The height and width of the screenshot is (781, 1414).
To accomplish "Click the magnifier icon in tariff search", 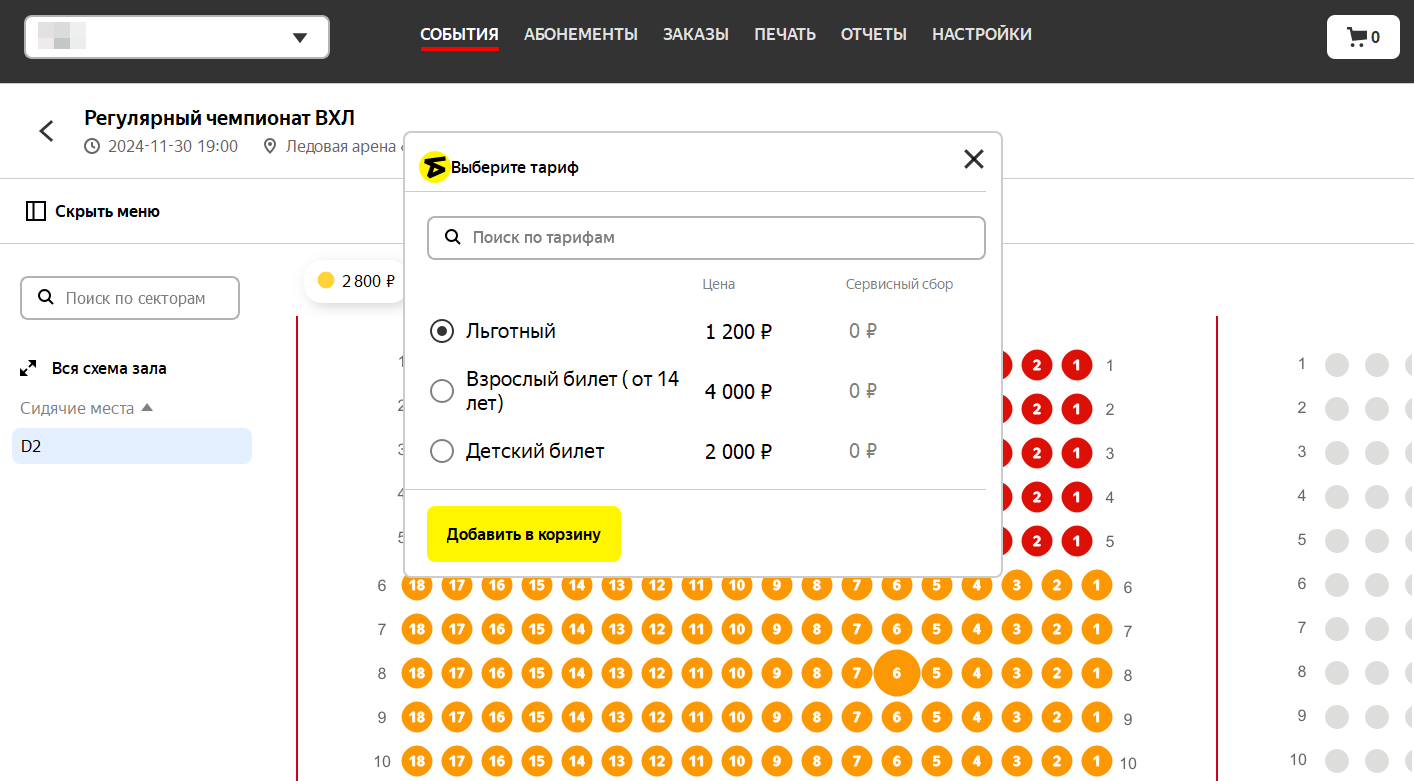I will pyautogui.click(x=453, y=237).
